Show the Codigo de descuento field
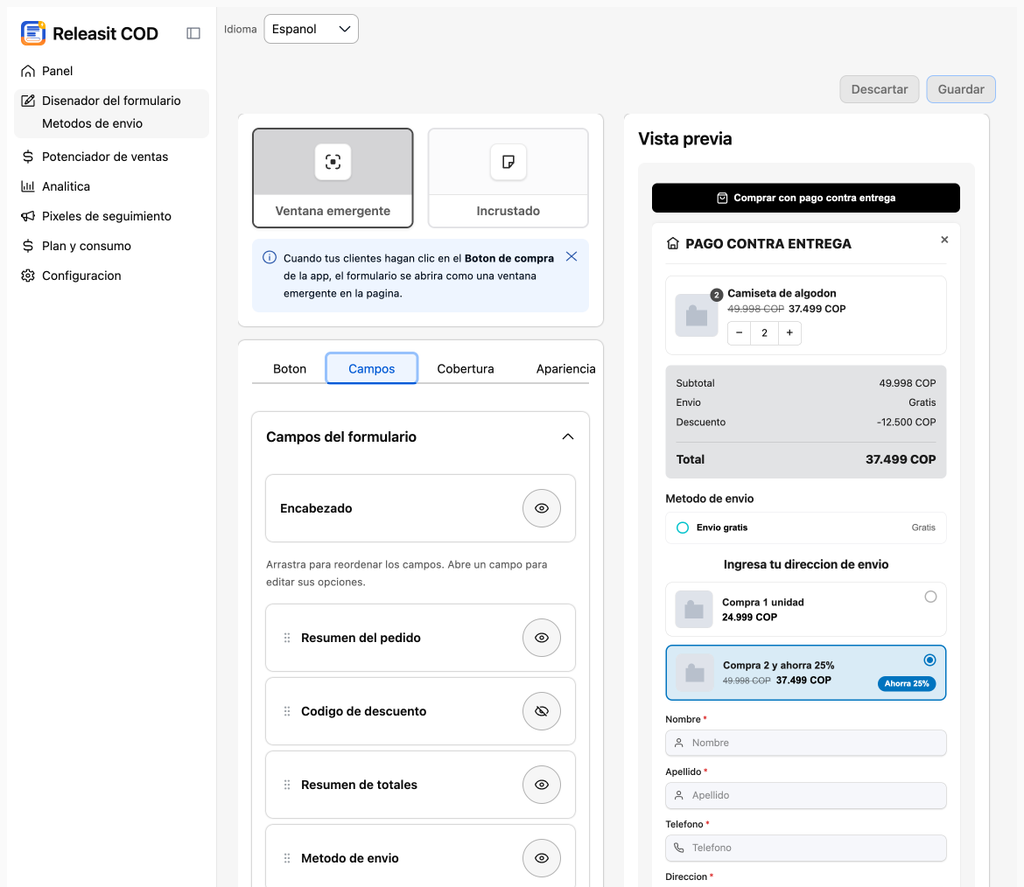The width and height of the screenshot is (1024, 887). 541,711
